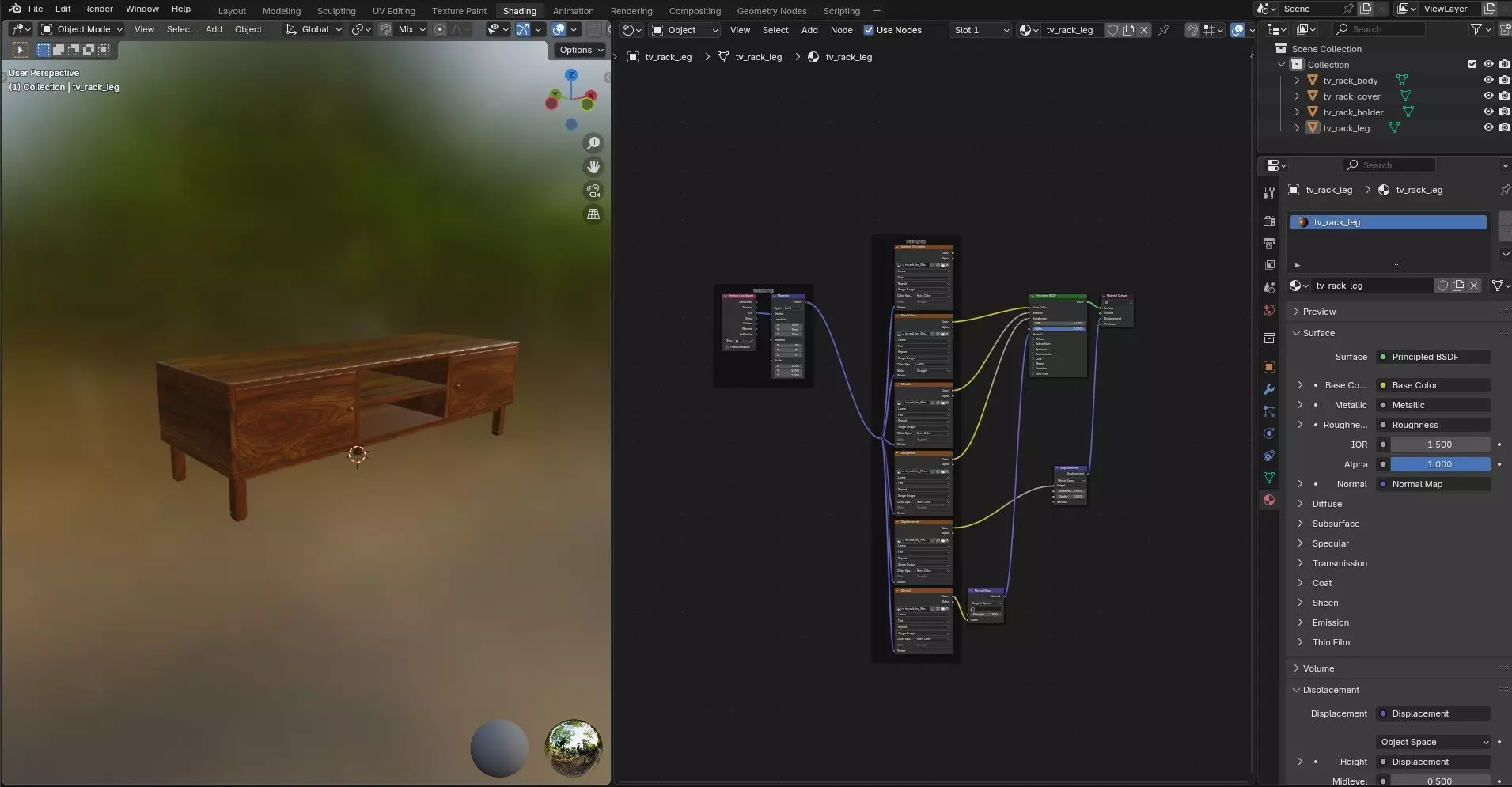Expand tv_rack_body in the outliner

coord(1297,80)
